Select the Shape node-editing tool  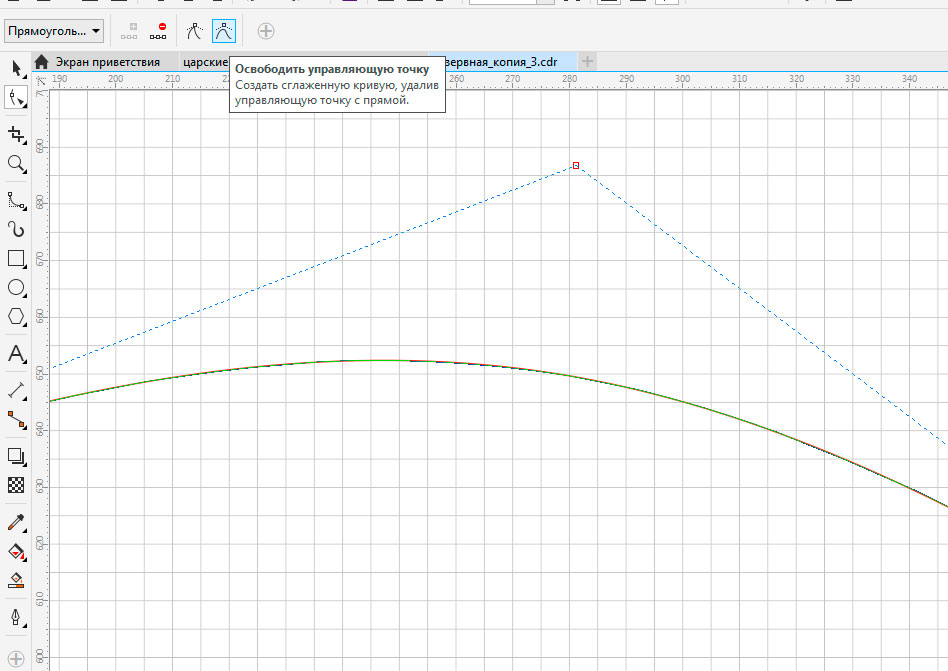click(16, 98)
